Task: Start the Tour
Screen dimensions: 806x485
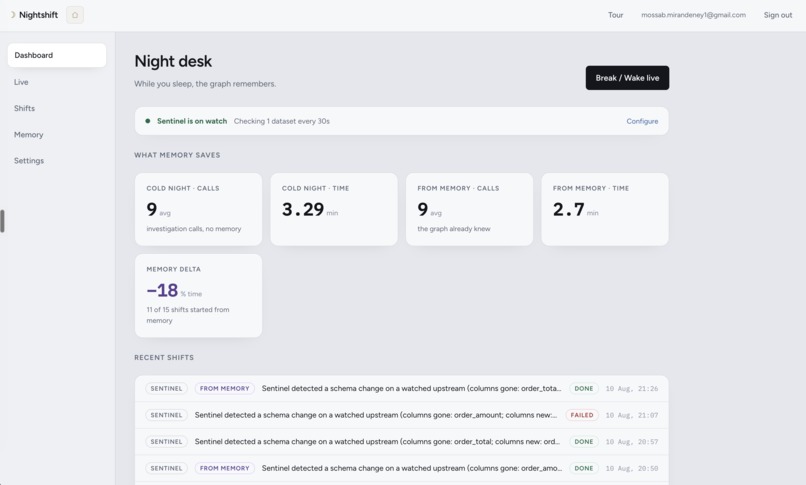Action: tap(615, 15)
